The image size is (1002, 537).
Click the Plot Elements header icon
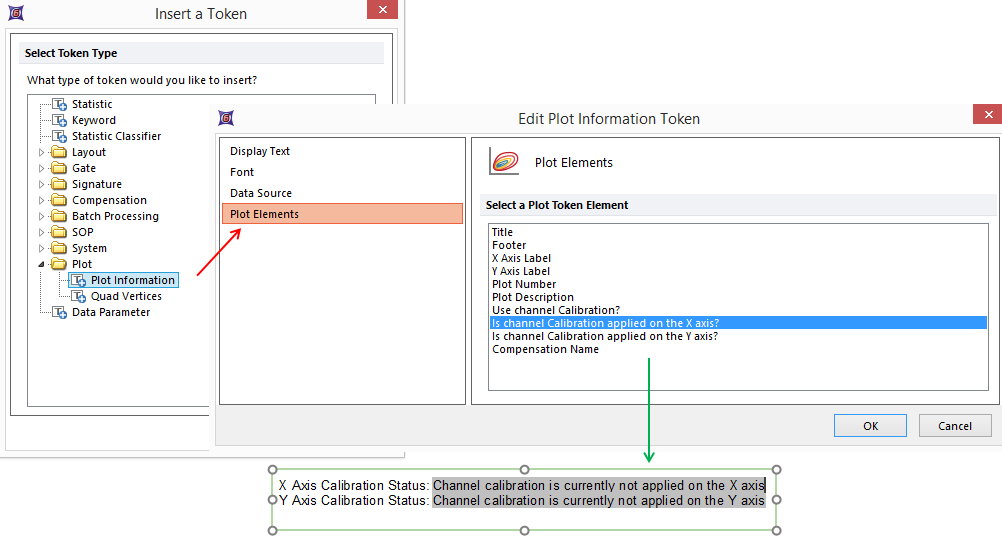point(504,162)
